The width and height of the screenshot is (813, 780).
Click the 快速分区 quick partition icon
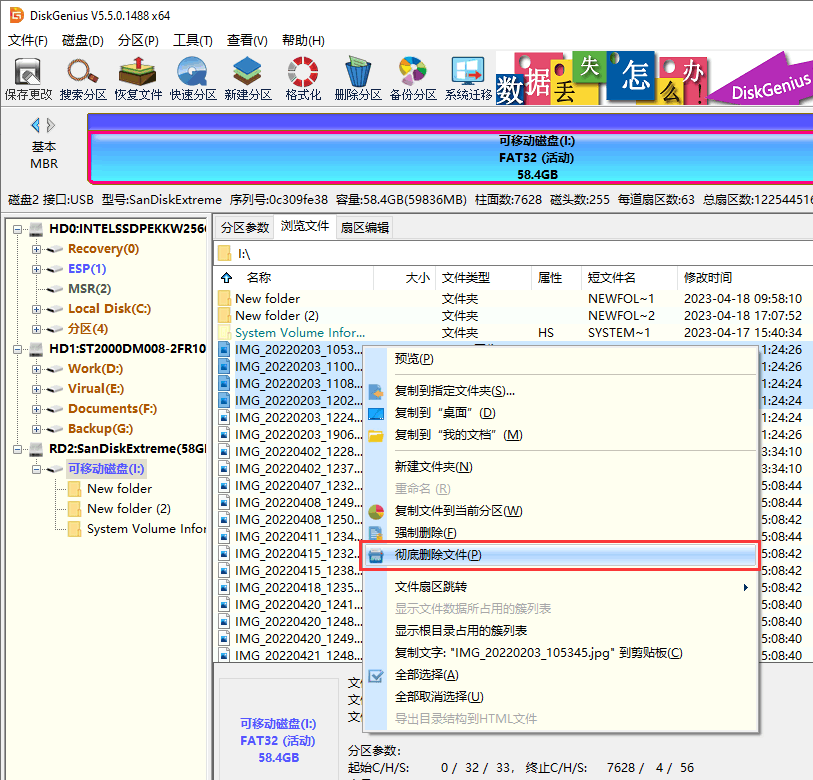click(193, 78)
